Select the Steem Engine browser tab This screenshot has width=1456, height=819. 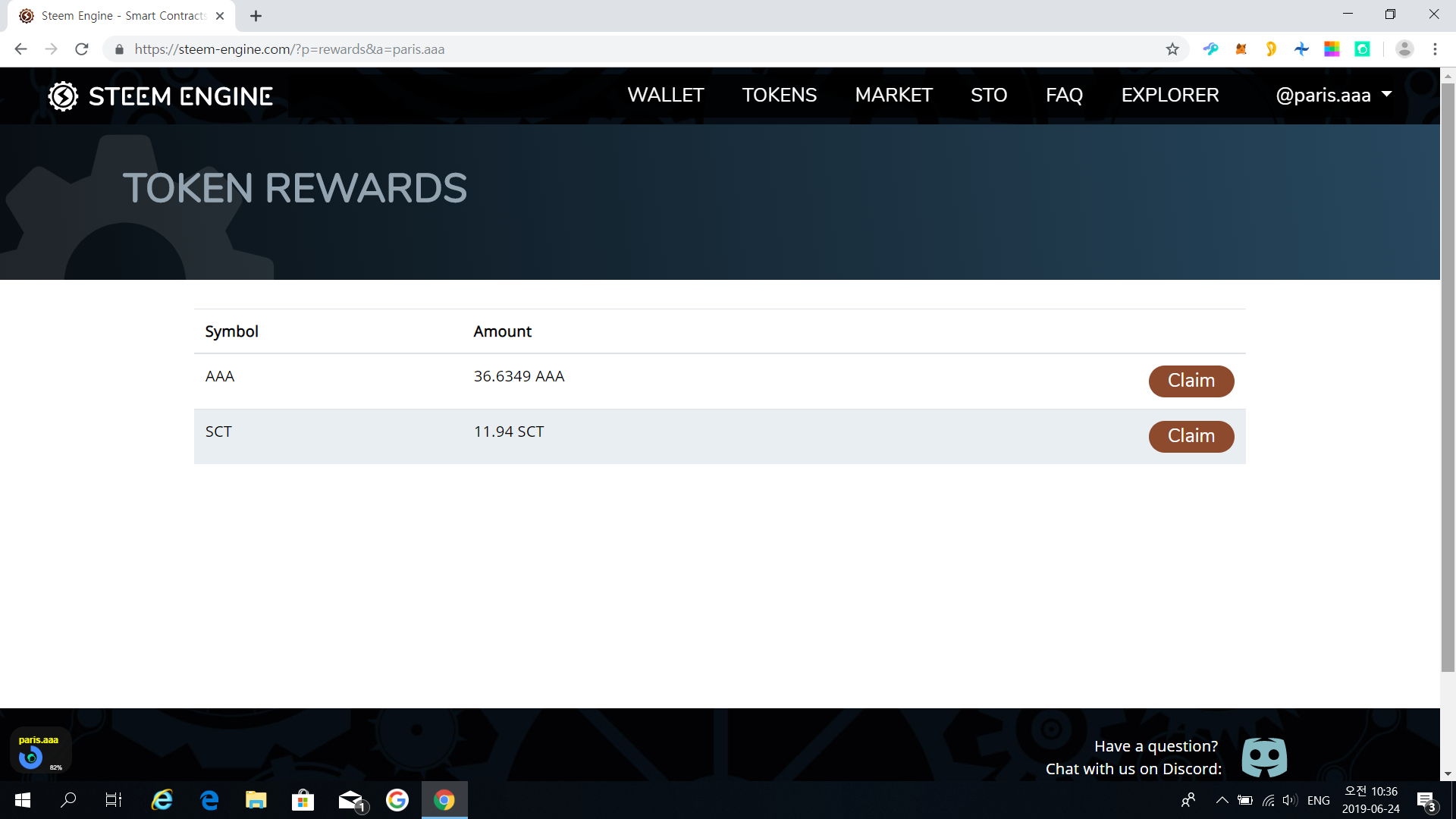click(x=121, y=16)
